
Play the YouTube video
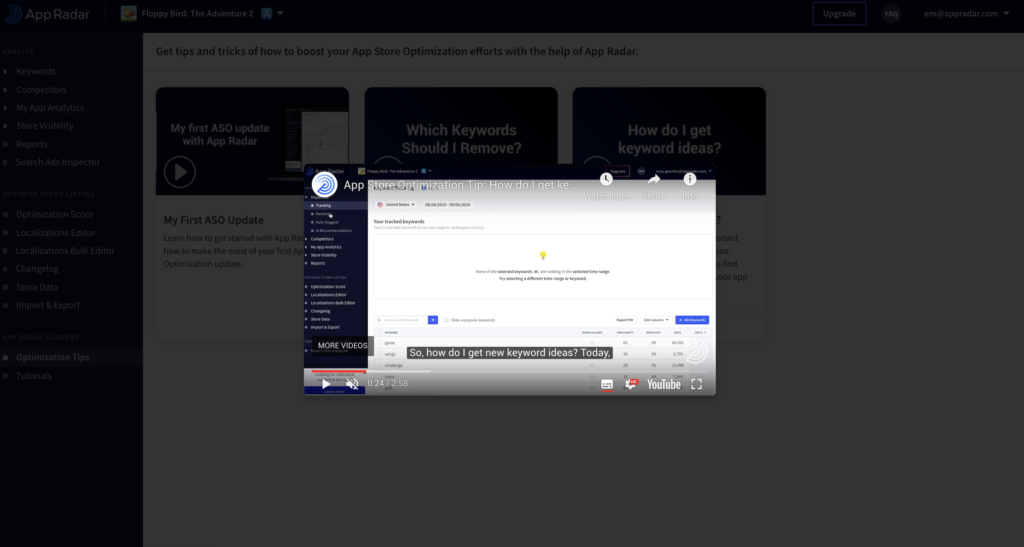(x=326, y=384)
